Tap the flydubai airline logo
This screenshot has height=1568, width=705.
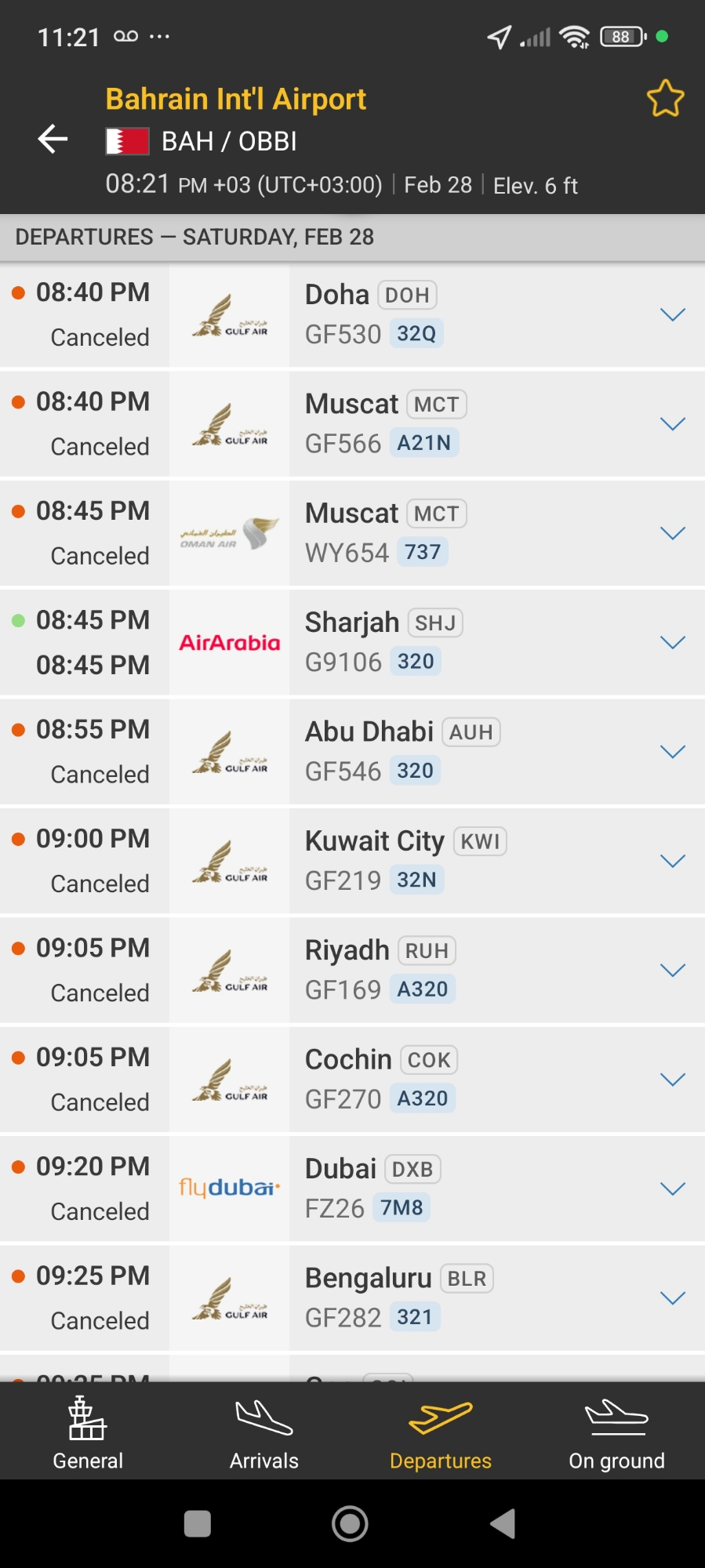point(229,1189)
